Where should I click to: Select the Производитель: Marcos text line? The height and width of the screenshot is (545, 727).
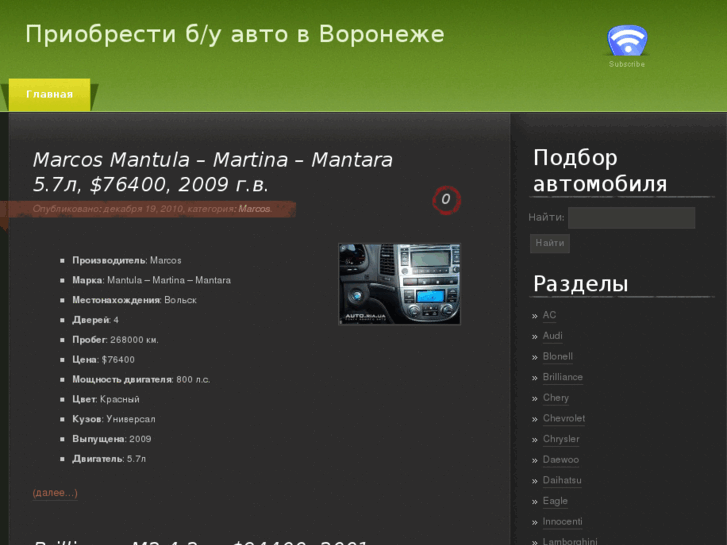coord(127,261)
